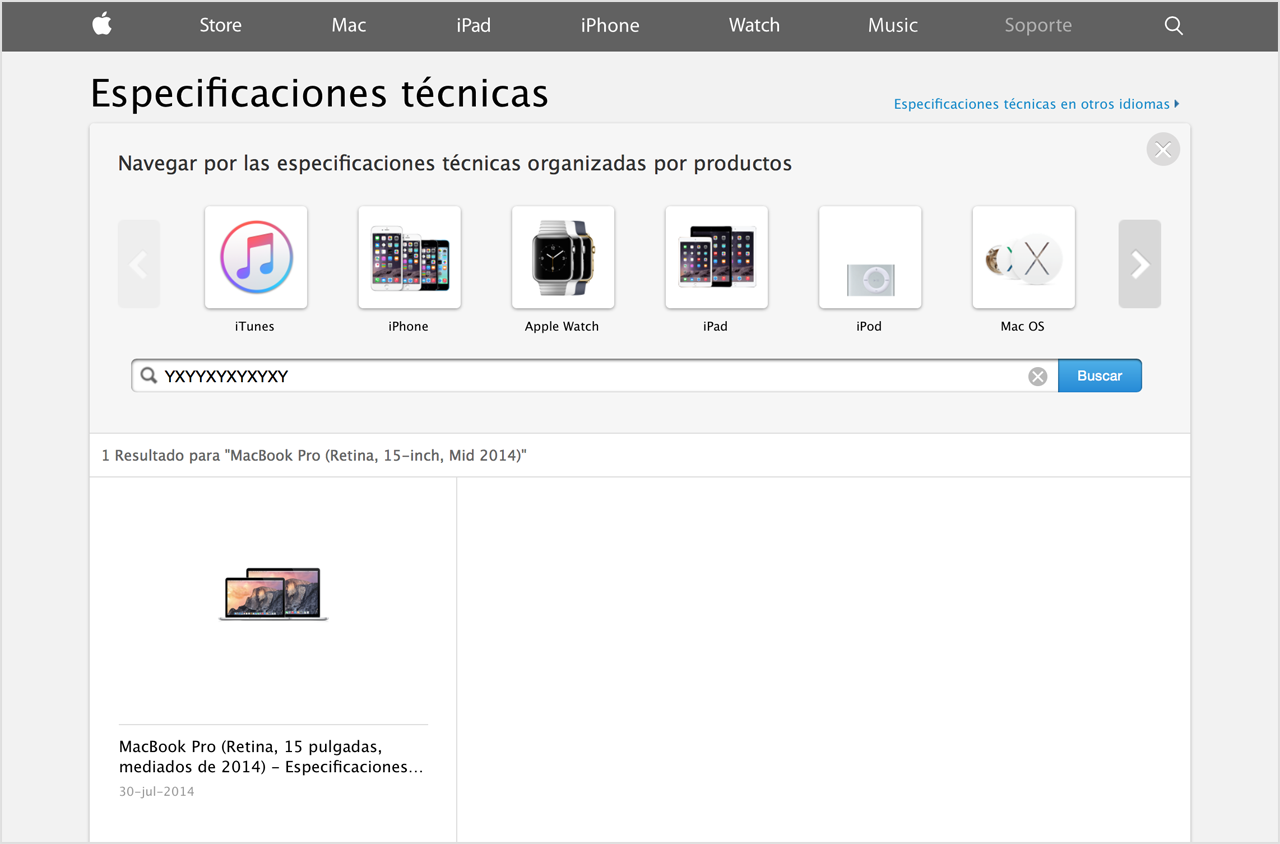Clear the search field with X icon
This screenshot has width=1280, height=844.
(x=1038, y=376)
